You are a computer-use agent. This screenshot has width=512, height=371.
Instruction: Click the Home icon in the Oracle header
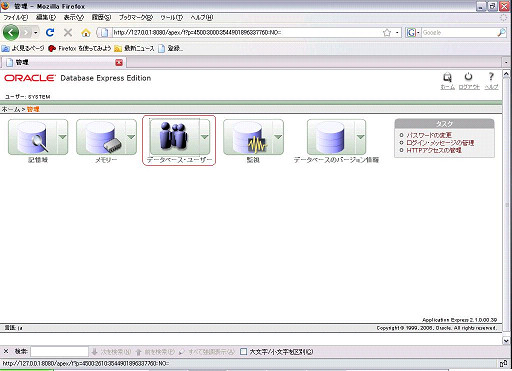tap(447, 77)
